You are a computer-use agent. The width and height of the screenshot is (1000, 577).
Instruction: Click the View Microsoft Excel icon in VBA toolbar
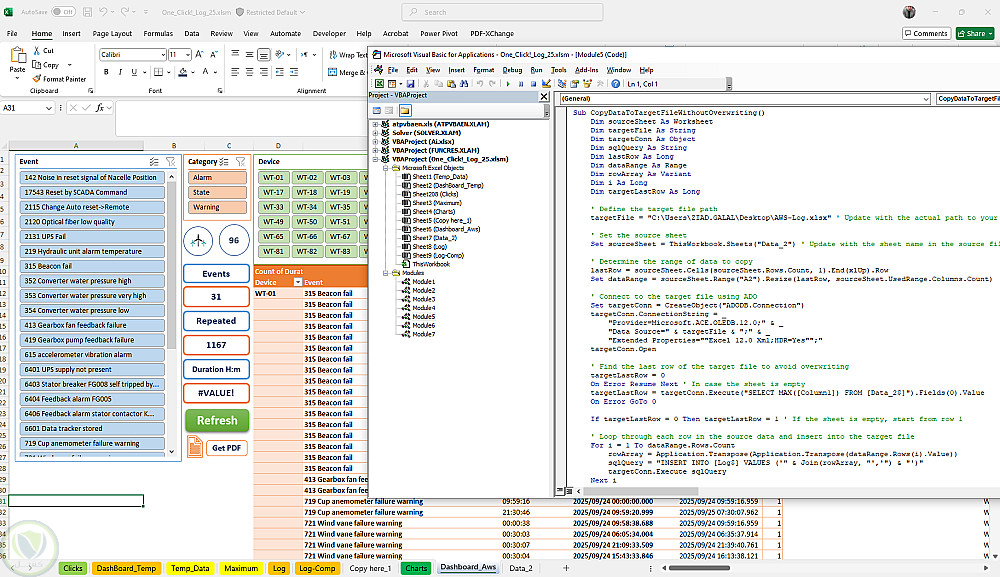pyautogui.click(x=379, y=85)
